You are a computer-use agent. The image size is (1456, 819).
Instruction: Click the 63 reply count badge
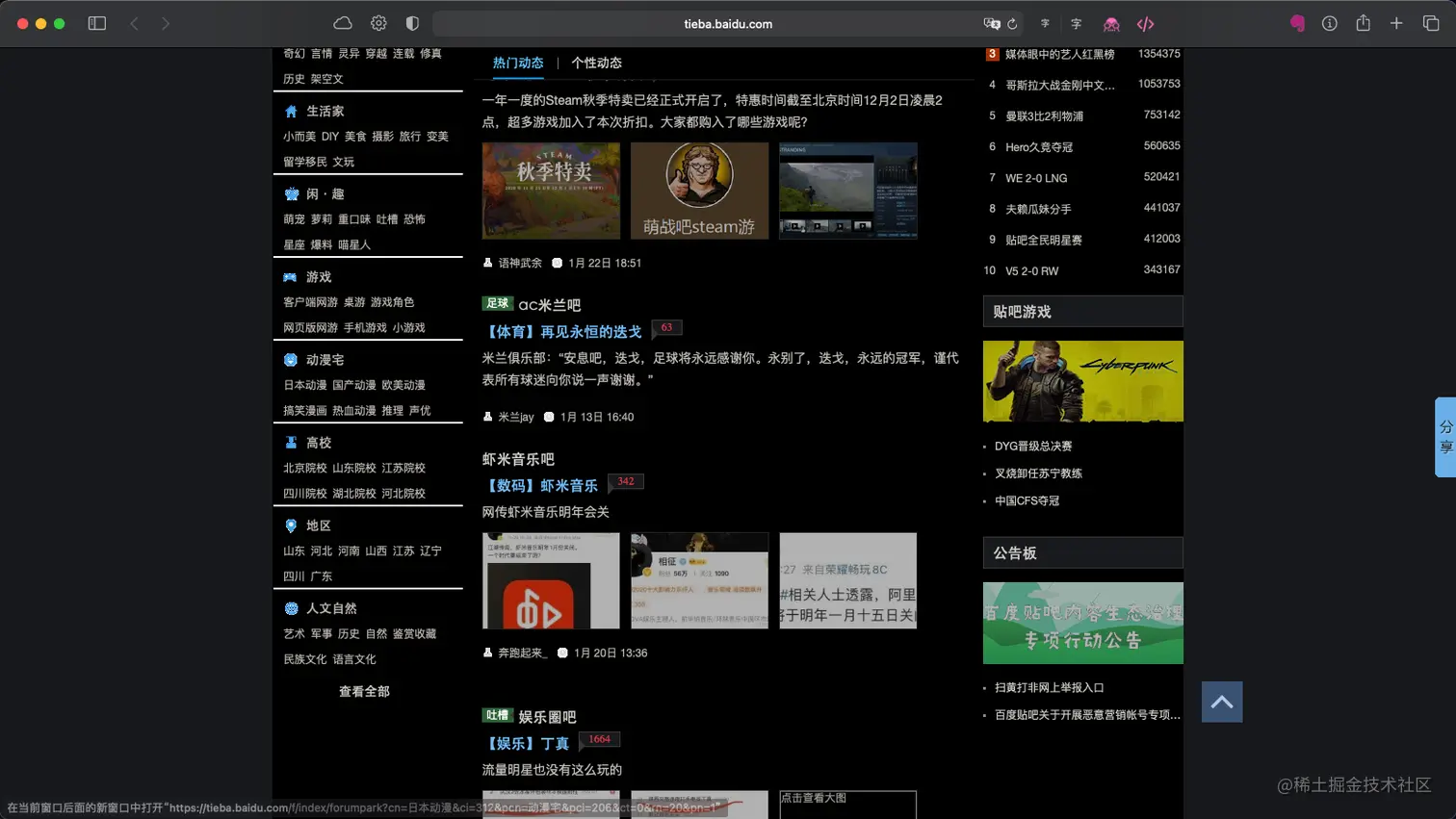(666, 328)
